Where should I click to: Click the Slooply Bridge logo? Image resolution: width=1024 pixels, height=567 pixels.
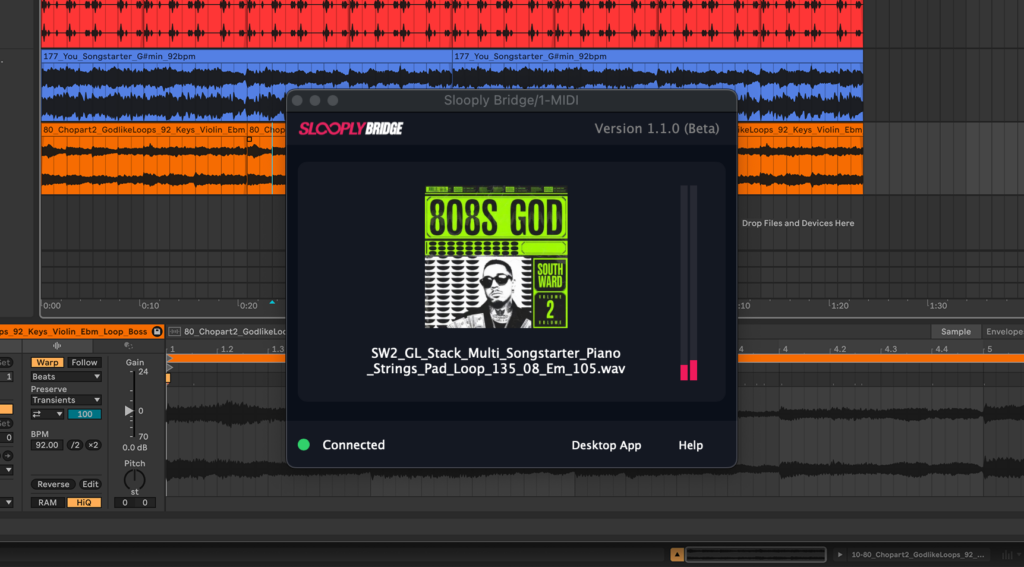(x=351, y=129)
